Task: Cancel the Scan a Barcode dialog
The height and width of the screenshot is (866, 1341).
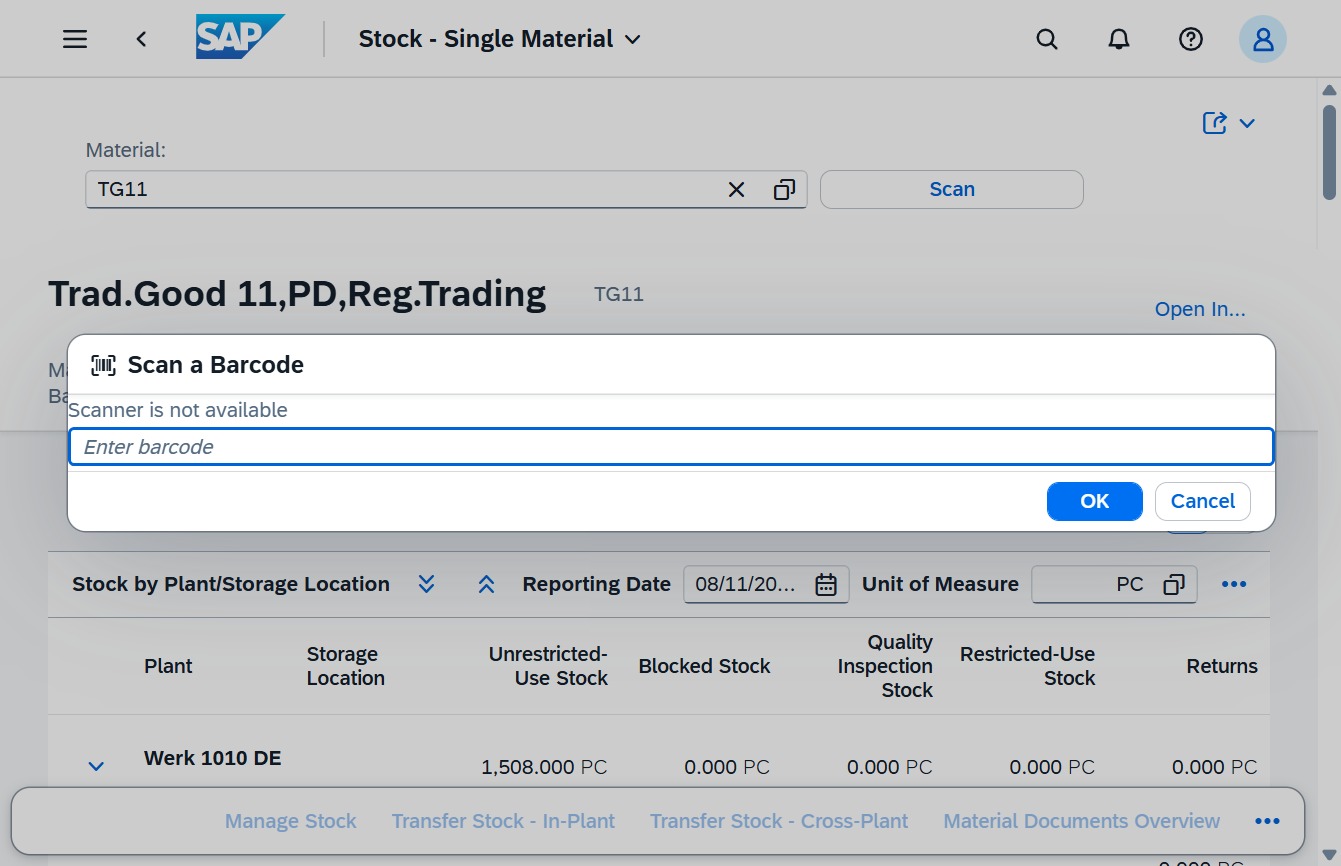Action: click(1203, 501)
